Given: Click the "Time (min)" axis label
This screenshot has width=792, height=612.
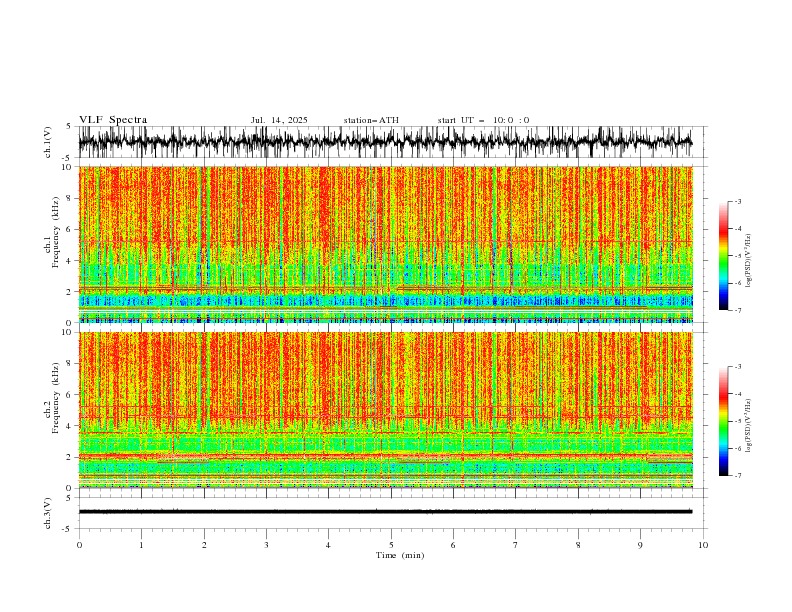Looking at the screenshot, I should tap(400, 555).
